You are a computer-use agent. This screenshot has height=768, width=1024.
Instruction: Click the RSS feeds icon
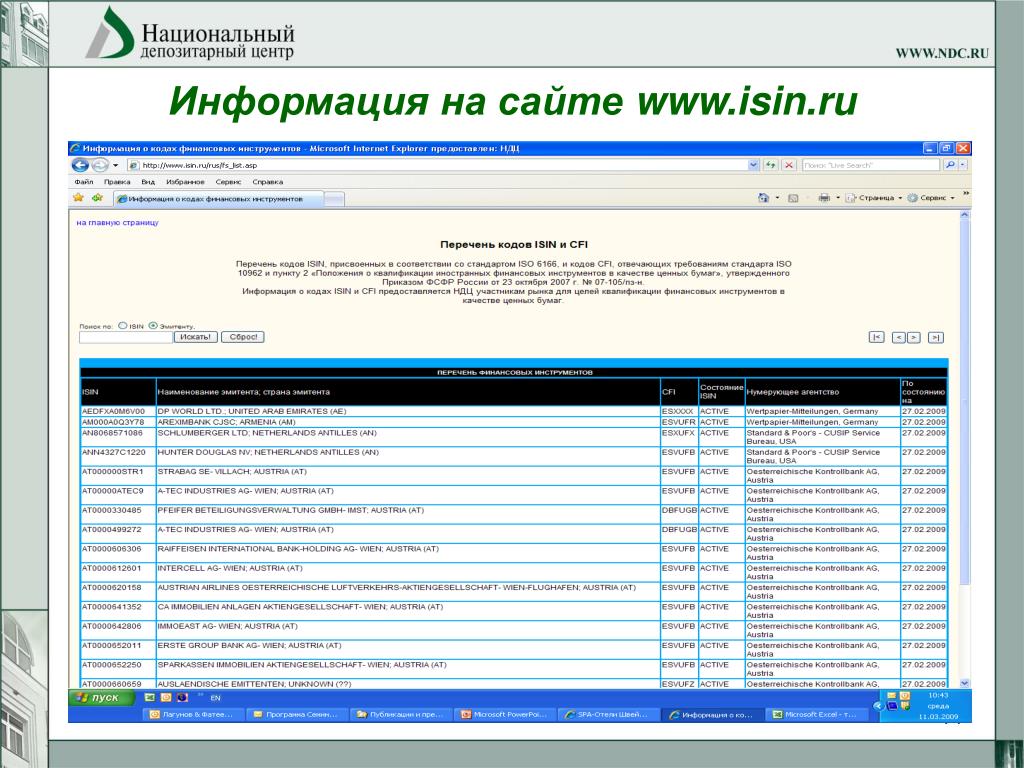793,198
